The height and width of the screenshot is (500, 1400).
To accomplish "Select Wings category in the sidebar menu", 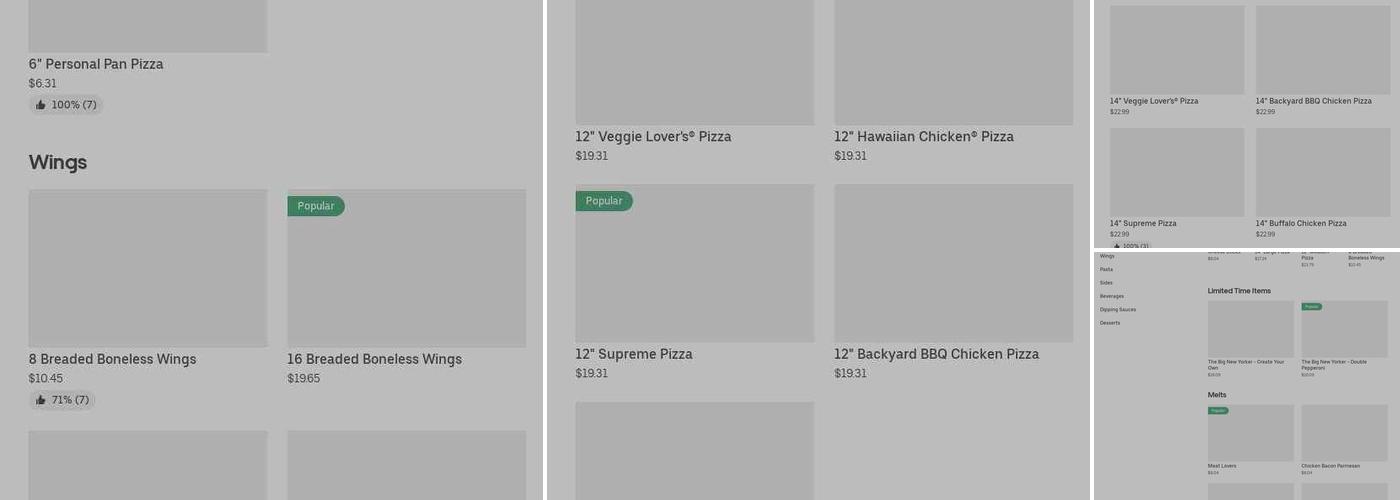I will [x=1107, y=256].
